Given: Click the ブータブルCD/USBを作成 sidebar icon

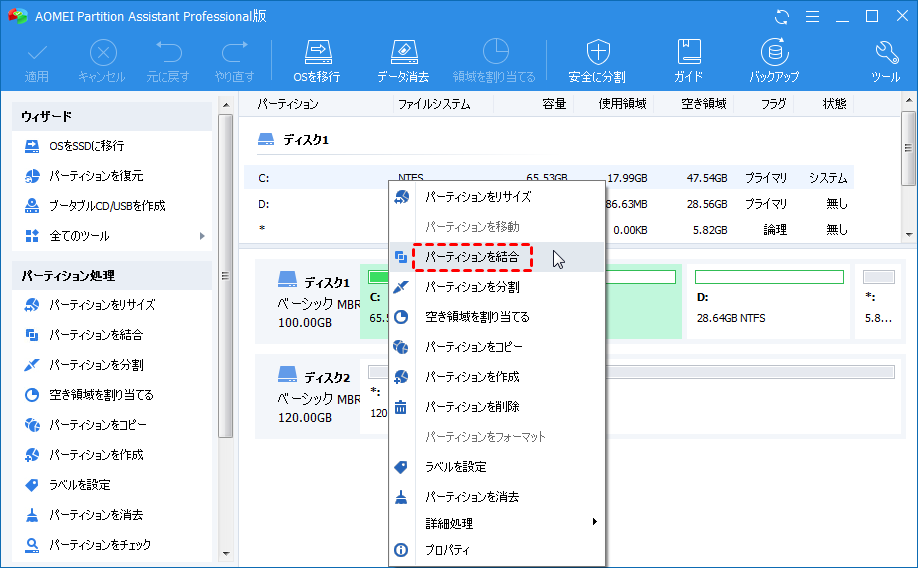Looking at the screenshot, I should [32, 206].
